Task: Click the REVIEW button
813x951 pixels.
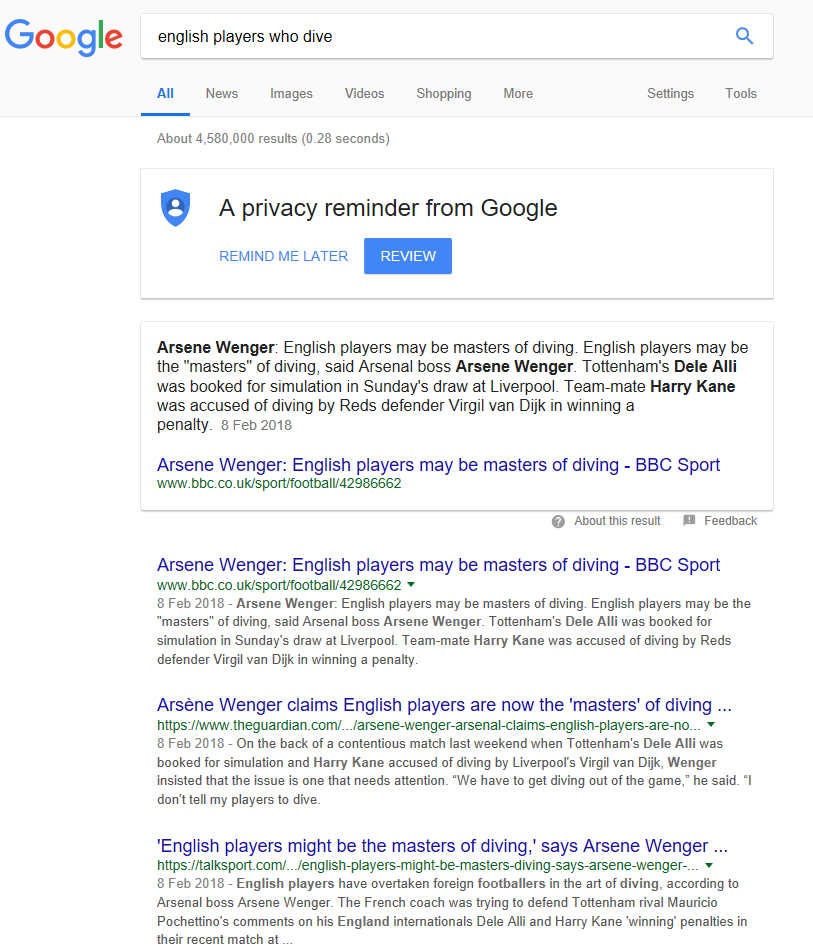Action: click(408, 256)
